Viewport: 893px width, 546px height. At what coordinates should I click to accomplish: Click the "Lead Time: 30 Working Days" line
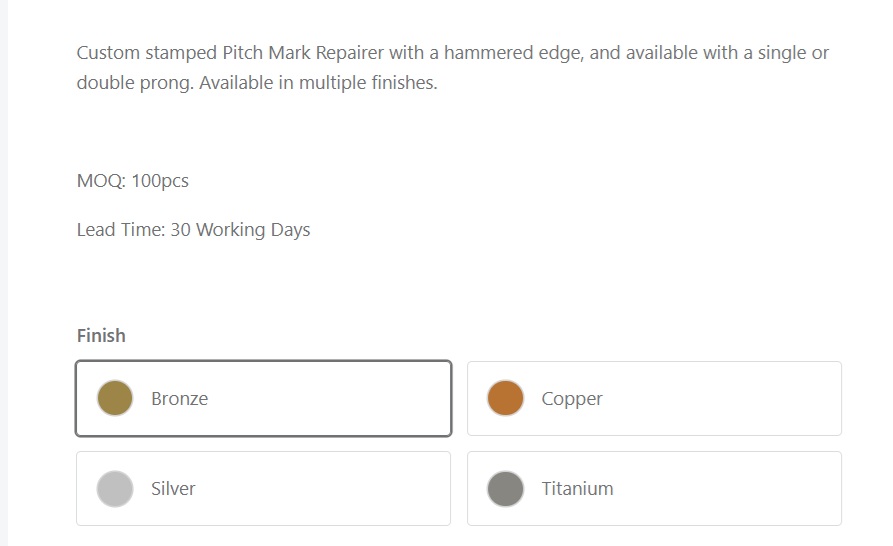(193, 230)
